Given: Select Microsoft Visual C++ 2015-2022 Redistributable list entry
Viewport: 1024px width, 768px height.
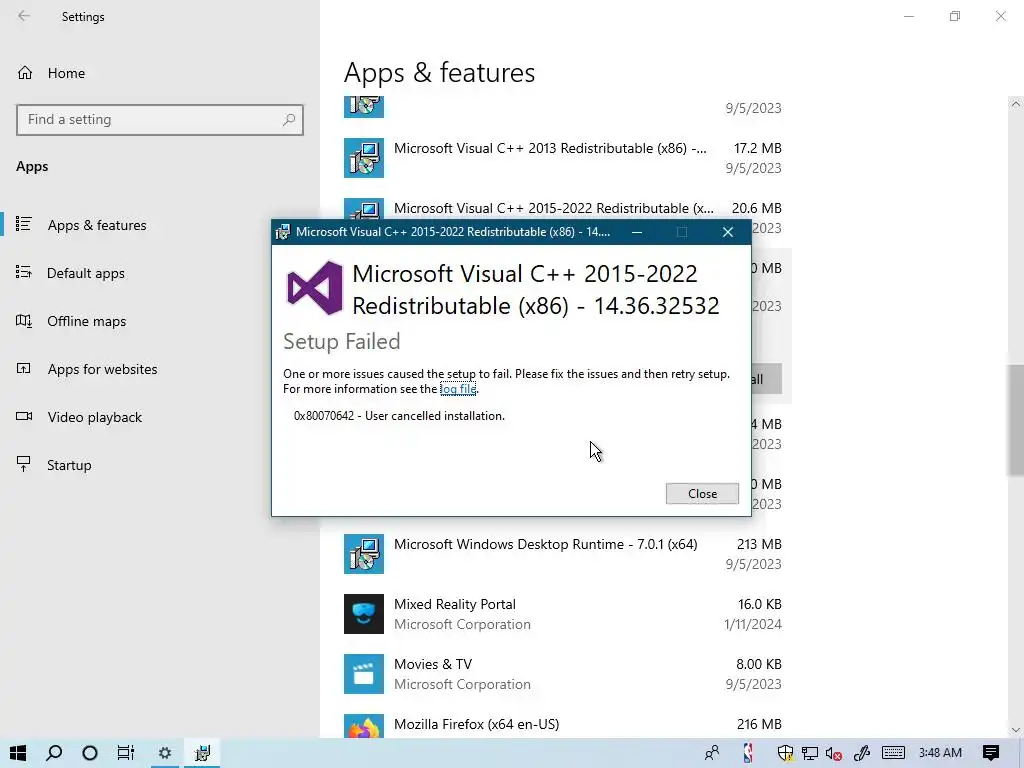Looking at the screenshot, I should point(554,208).
